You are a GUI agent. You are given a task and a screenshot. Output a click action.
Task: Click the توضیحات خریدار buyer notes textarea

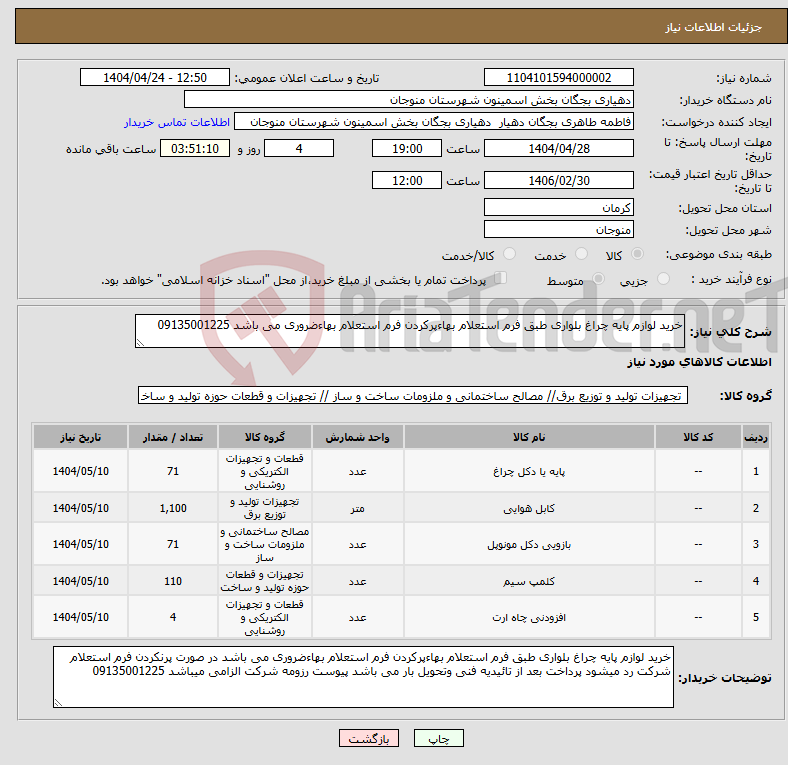pos(363,677)
